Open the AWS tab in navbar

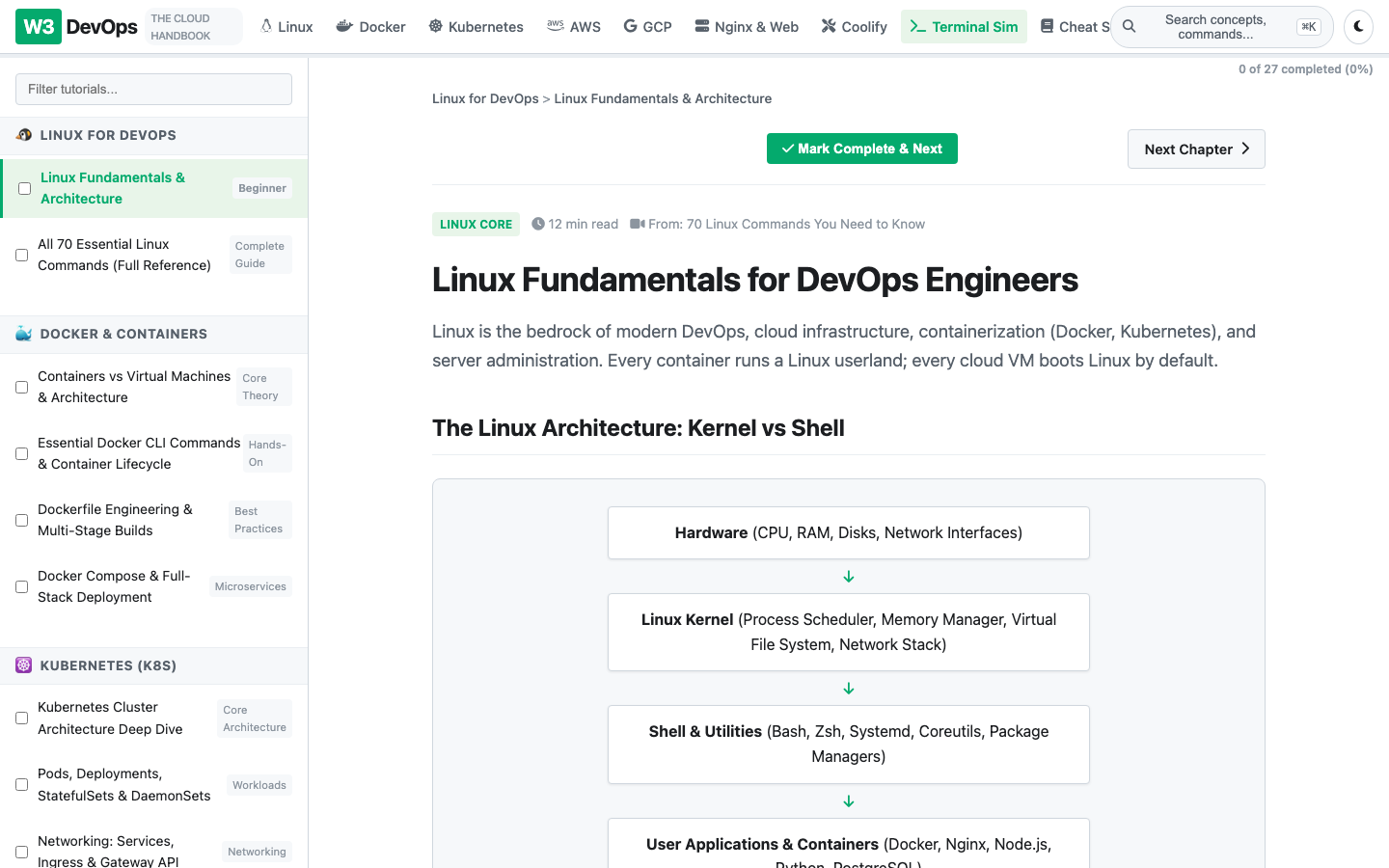coord(574,27)
